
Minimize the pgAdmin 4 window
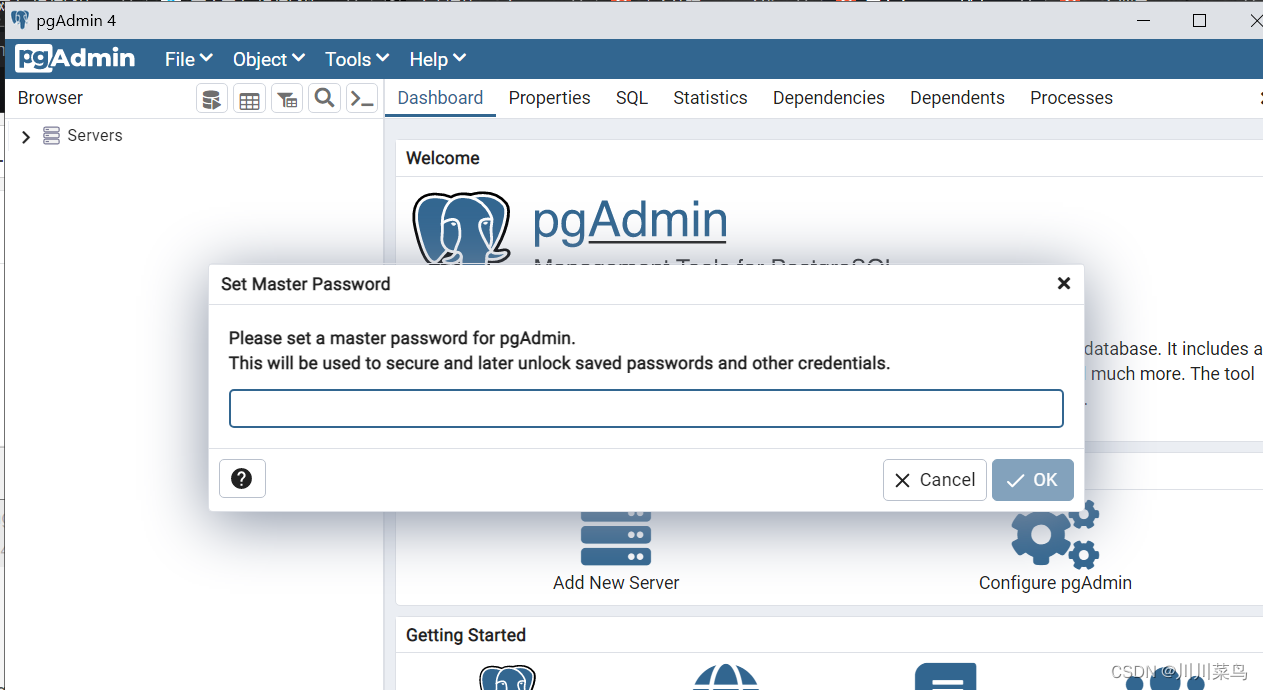click(x=1142, y=20)
